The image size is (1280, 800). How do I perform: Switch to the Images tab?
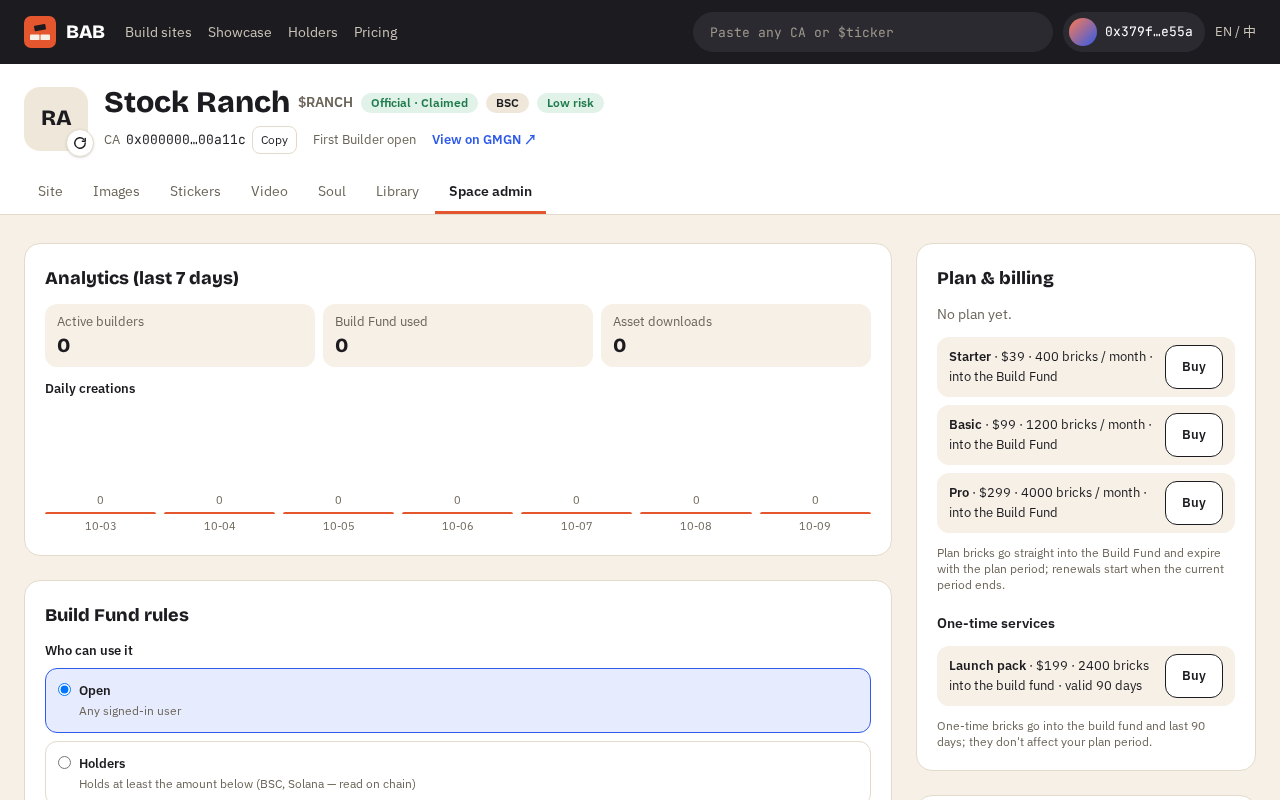pyautogui.click(x=116, y=191)
